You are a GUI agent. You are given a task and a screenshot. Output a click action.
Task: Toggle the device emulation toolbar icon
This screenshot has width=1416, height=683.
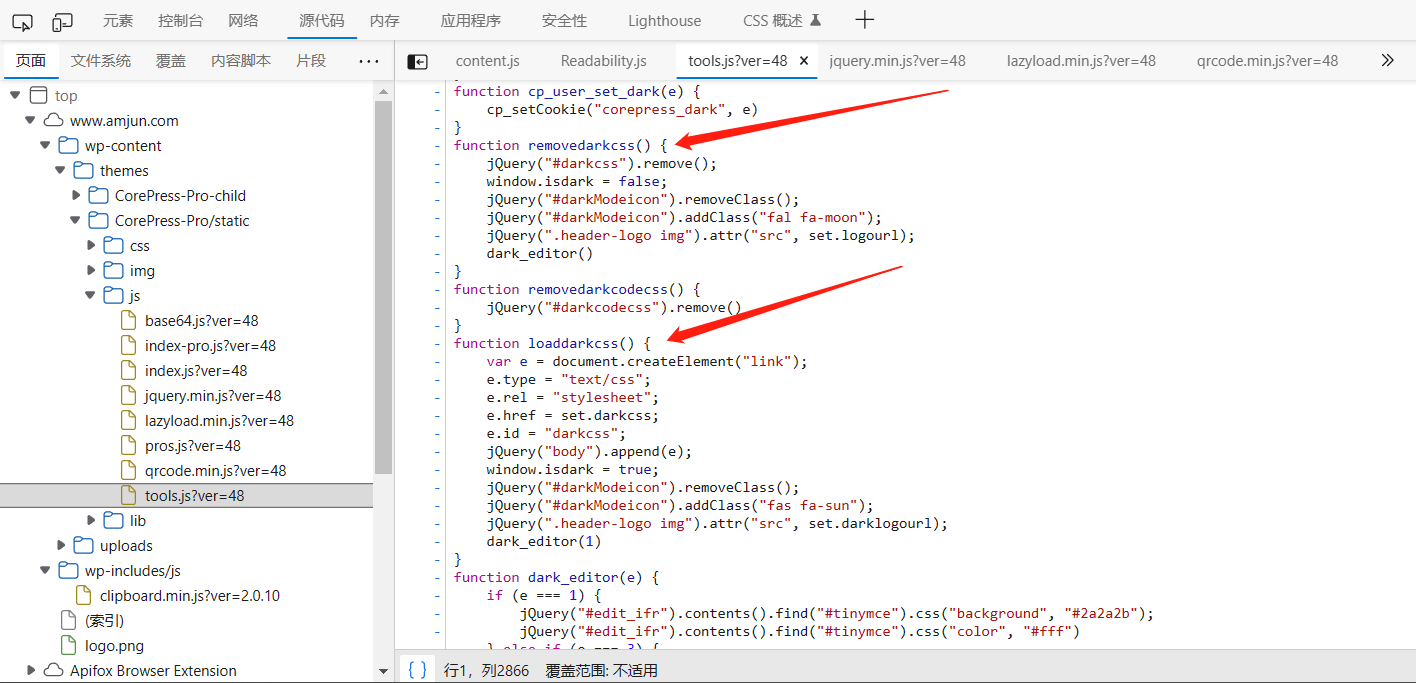pos(63,21)
